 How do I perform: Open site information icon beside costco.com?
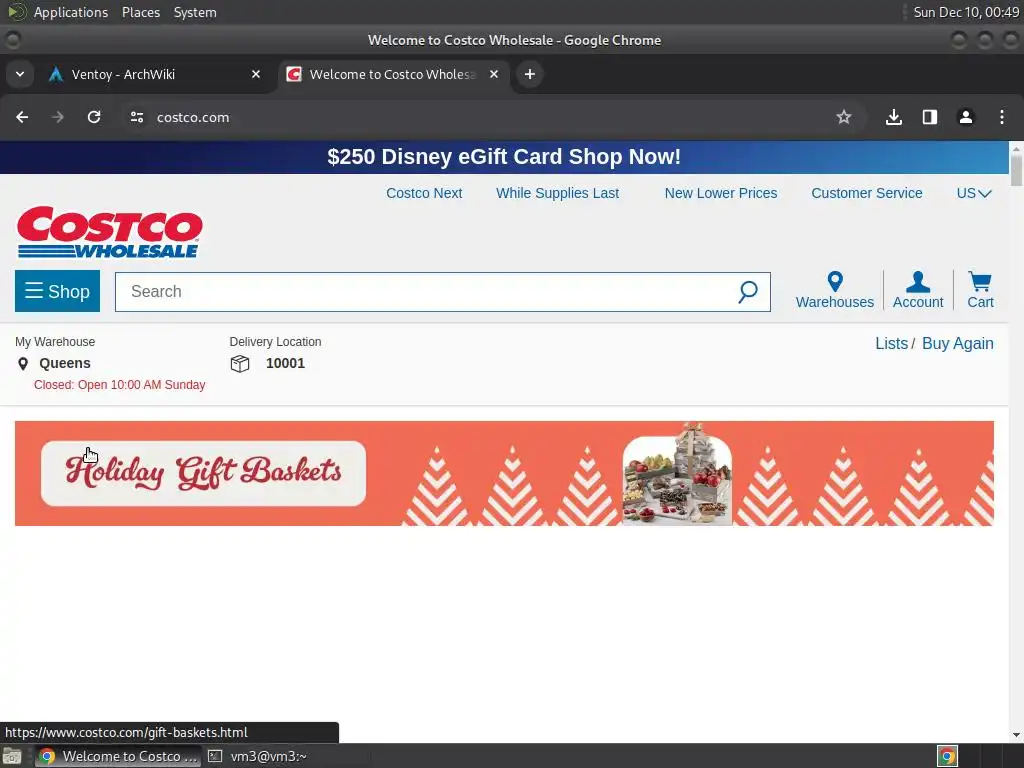(136, 117)
